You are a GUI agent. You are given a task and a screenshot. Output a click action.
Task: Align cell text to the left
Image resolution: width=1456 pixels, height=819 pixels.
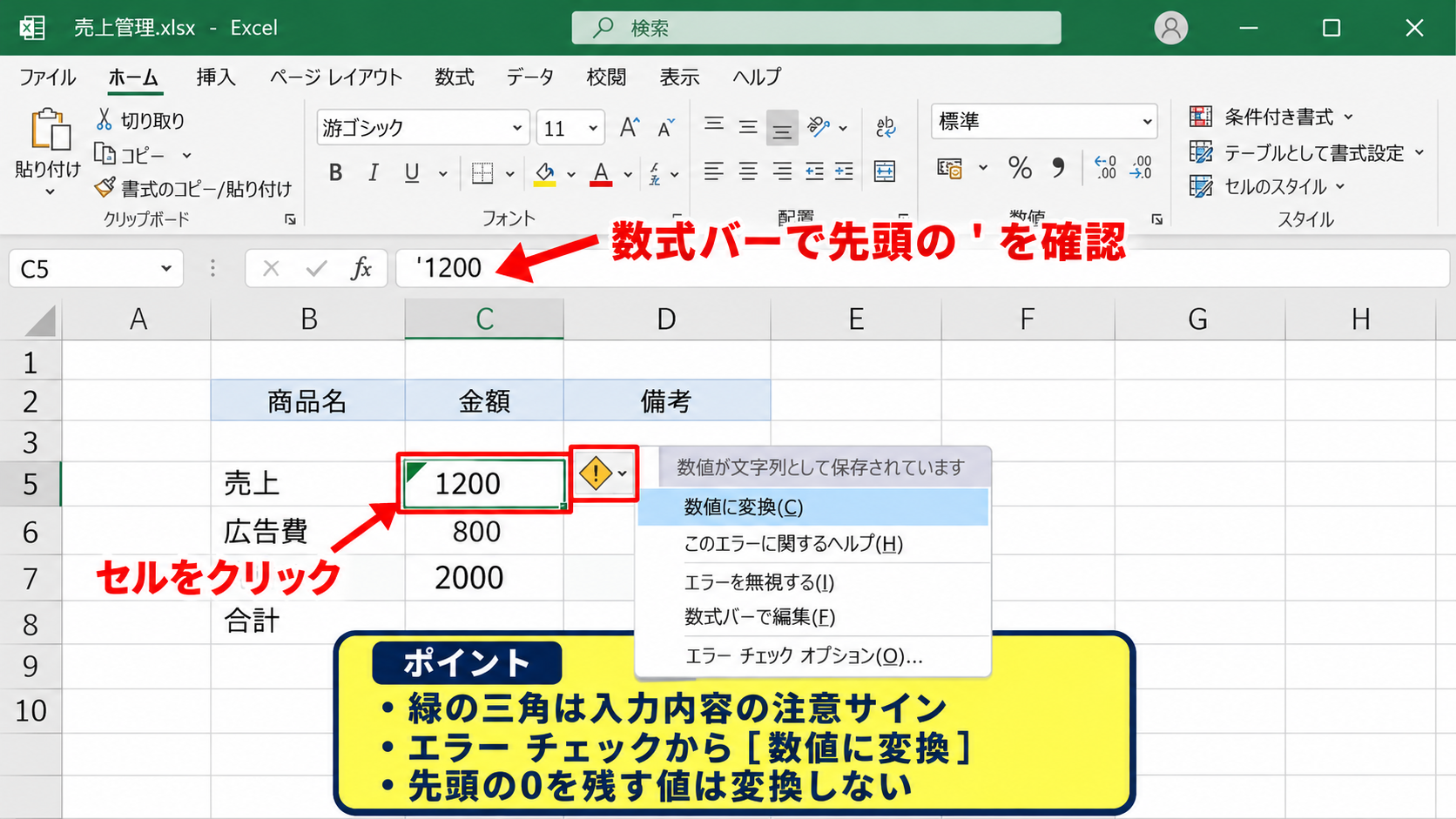(x=714, y=171)
